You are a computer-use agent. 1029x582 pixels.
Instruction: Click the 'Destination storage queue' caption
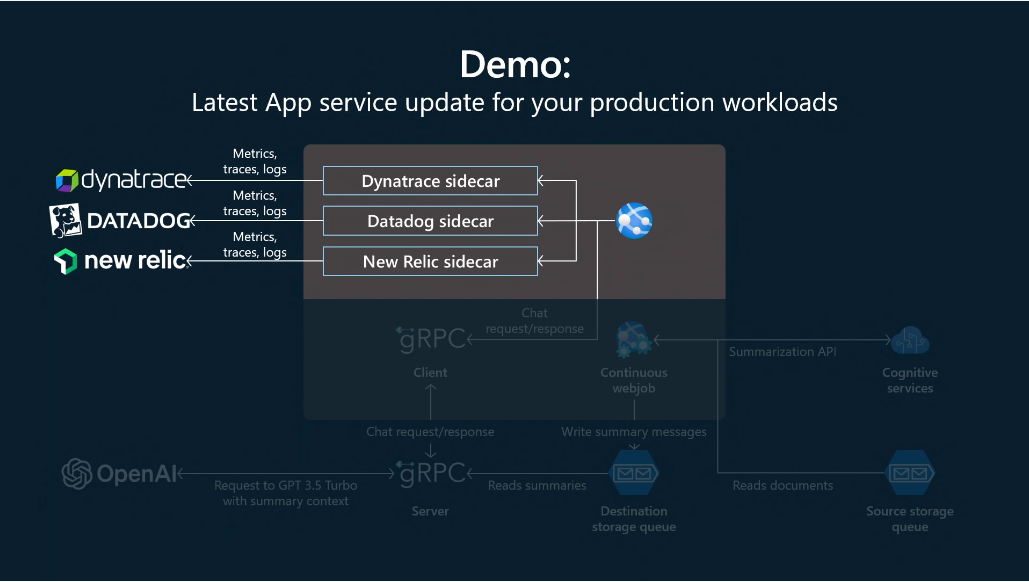click(x=634, y=519)
